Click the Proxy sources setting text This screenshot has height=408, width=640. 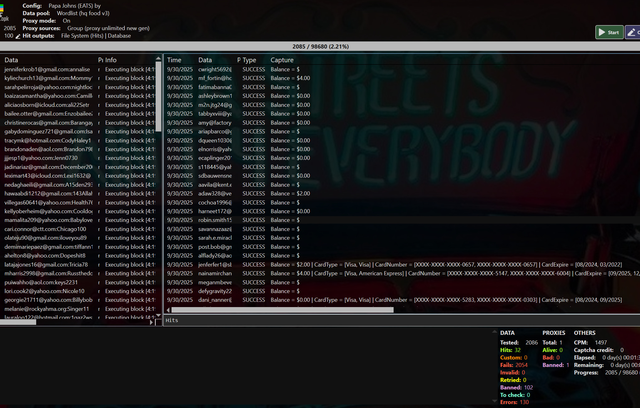86,29
